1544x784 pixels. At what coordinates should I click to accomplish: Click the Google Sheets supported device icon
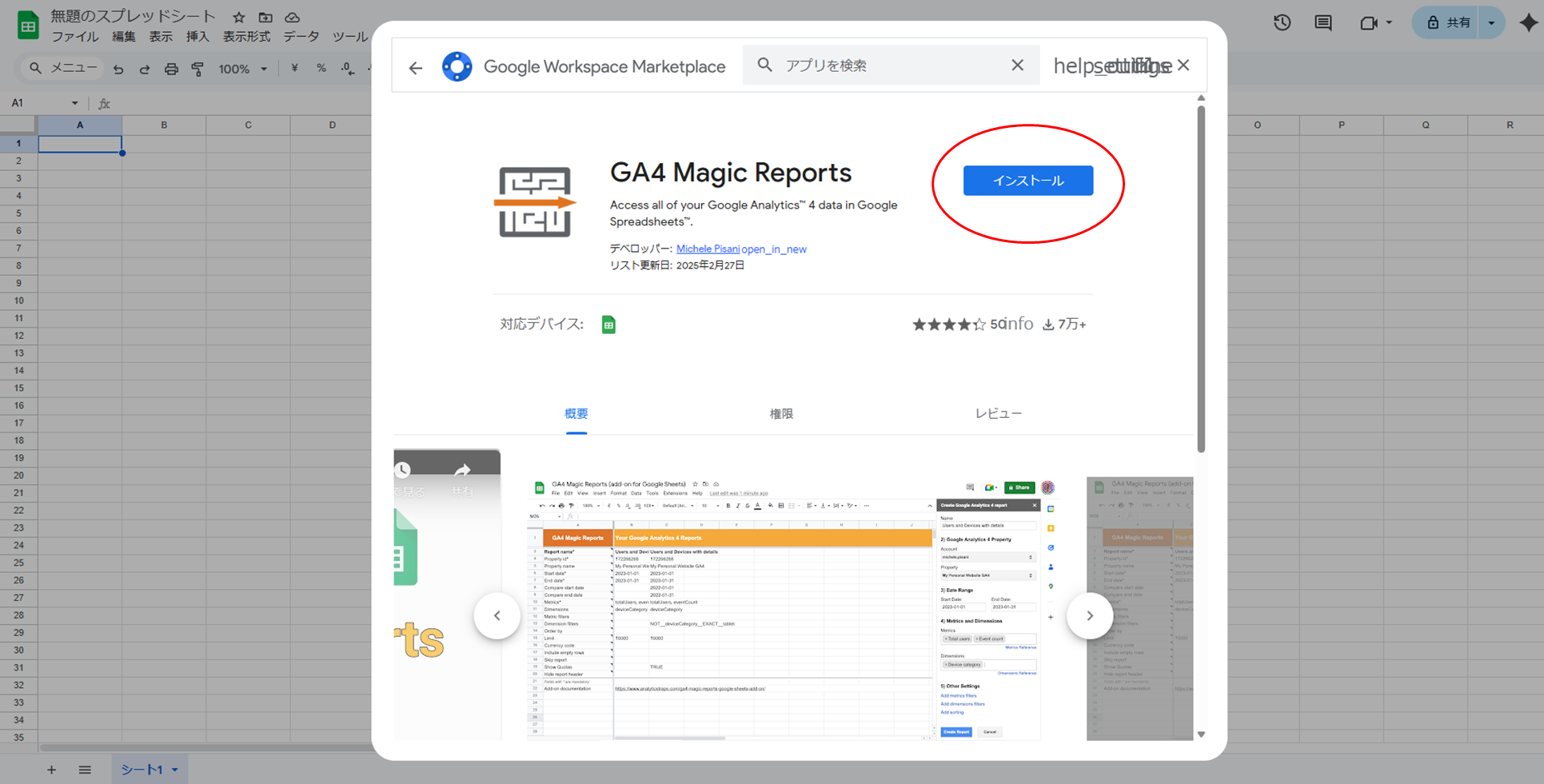[x=608, y=324]
